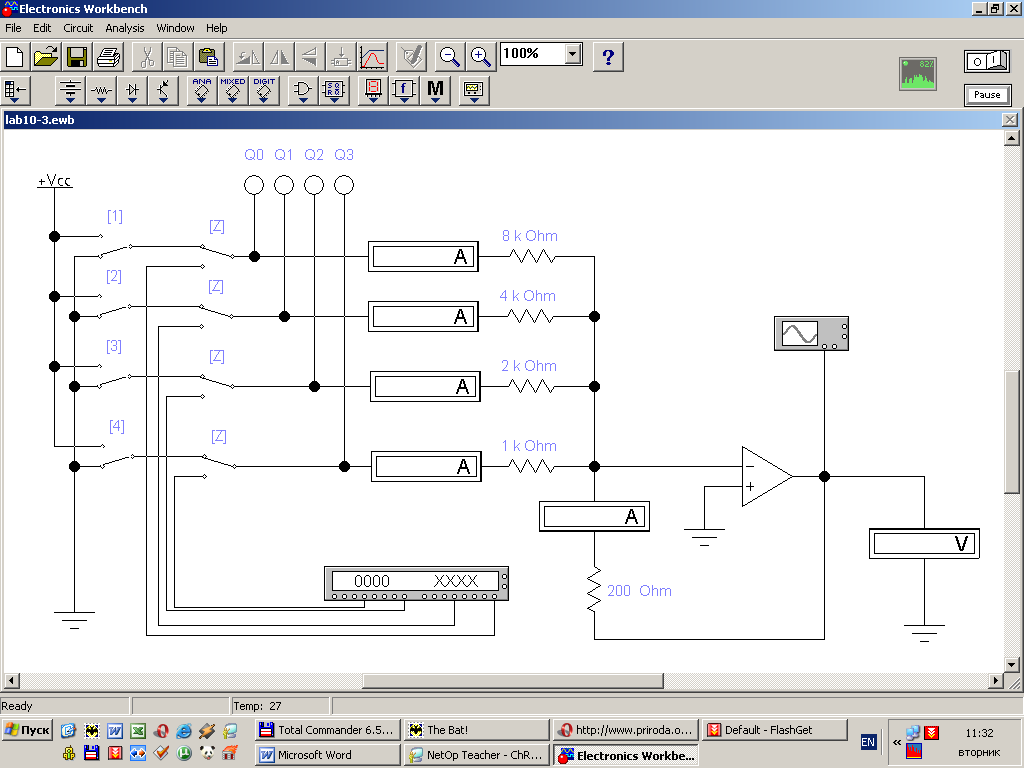This screenshot has height=768, width=1024.
Task: Display analysis graphs
Action: click(372, 57)
